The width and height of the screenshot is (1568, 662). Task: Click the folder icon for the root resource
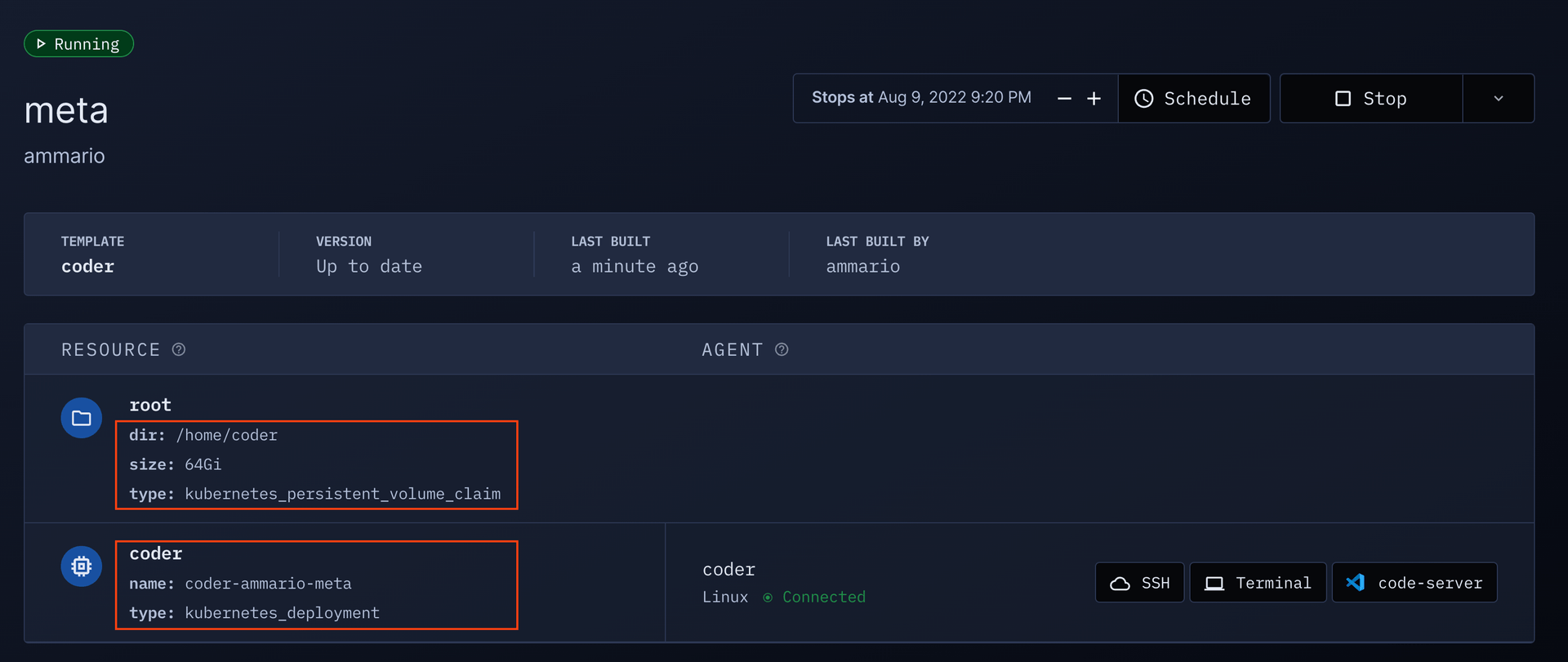pos(82,418)
